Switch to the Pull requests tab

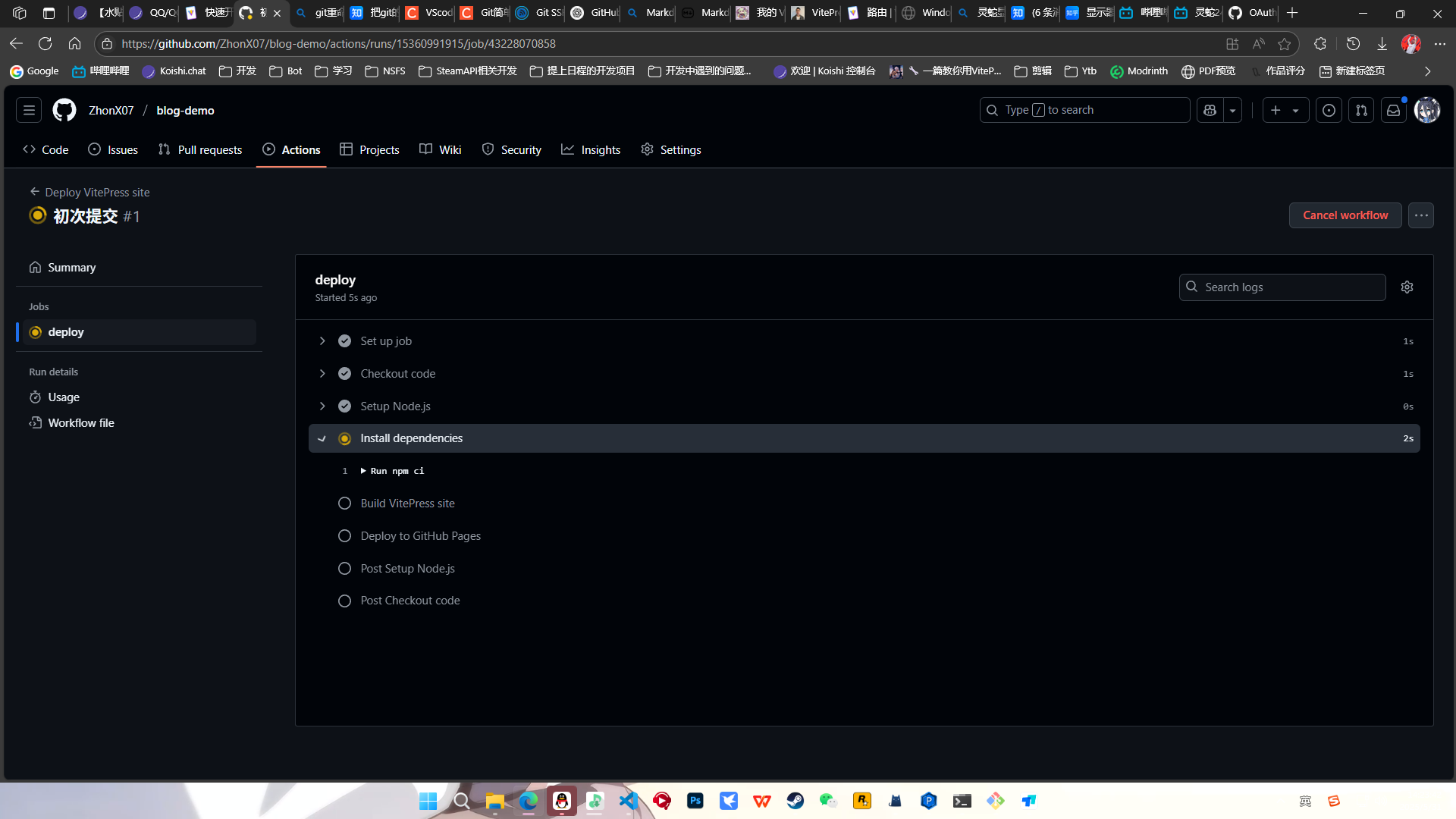pos(200,149)
